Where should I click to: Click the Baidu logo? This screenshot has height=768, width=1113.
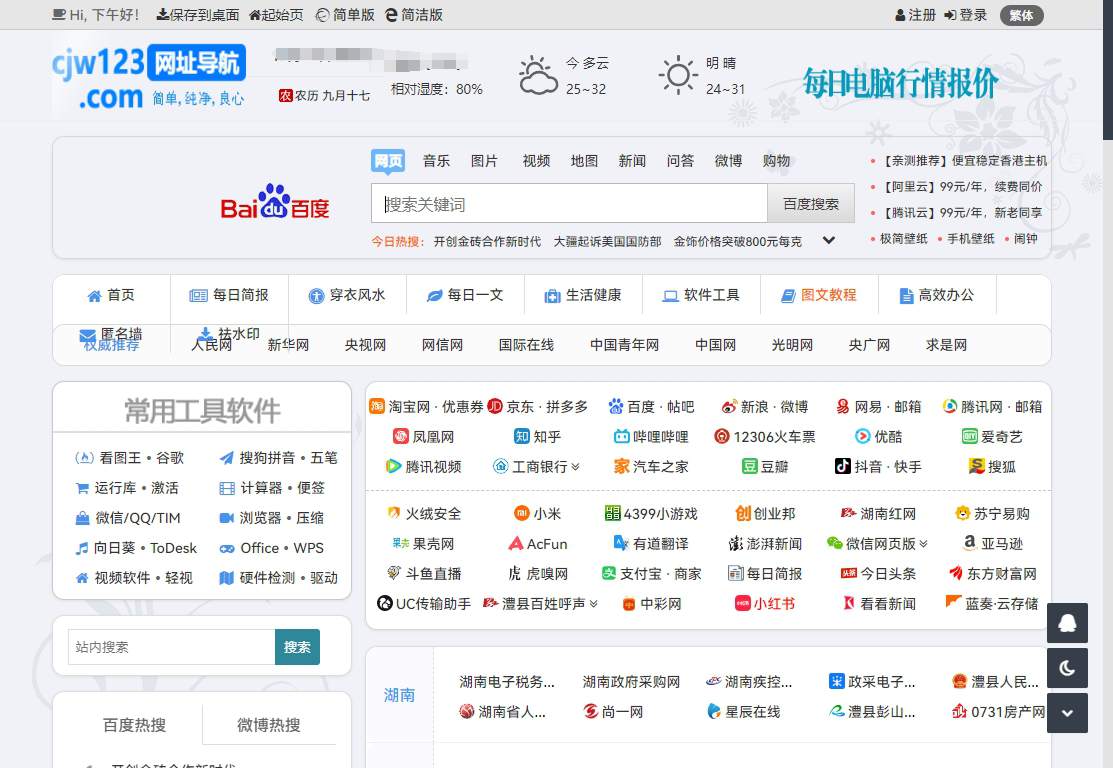pyautogui.click(x=275, y=202)
